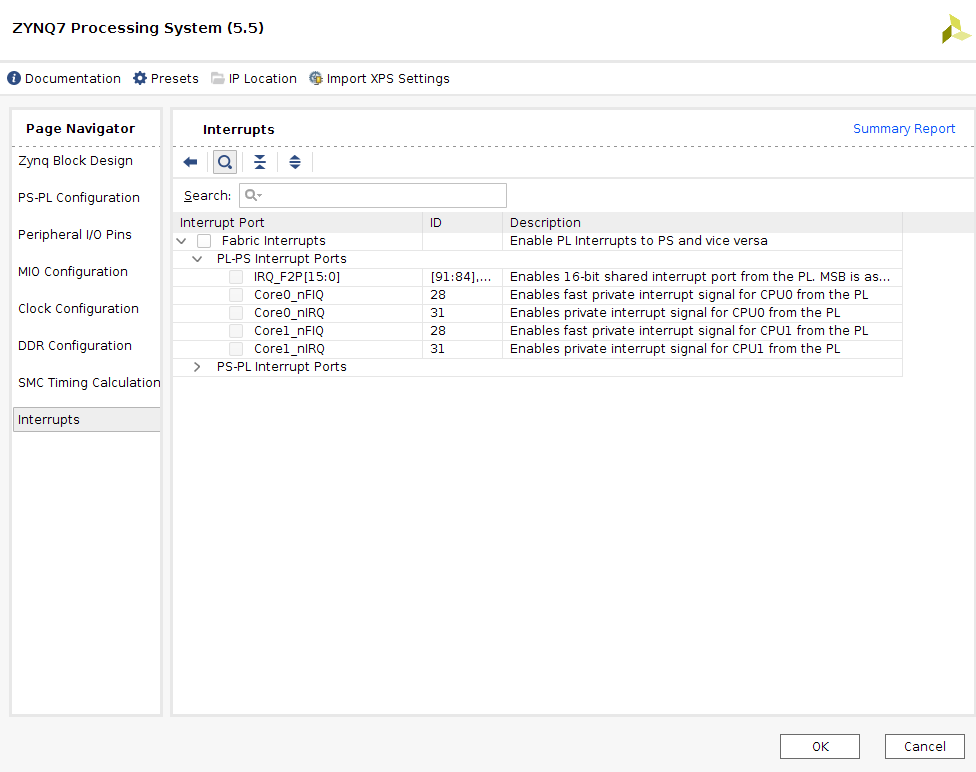Click the IP Location folder icon

point(217,78)
